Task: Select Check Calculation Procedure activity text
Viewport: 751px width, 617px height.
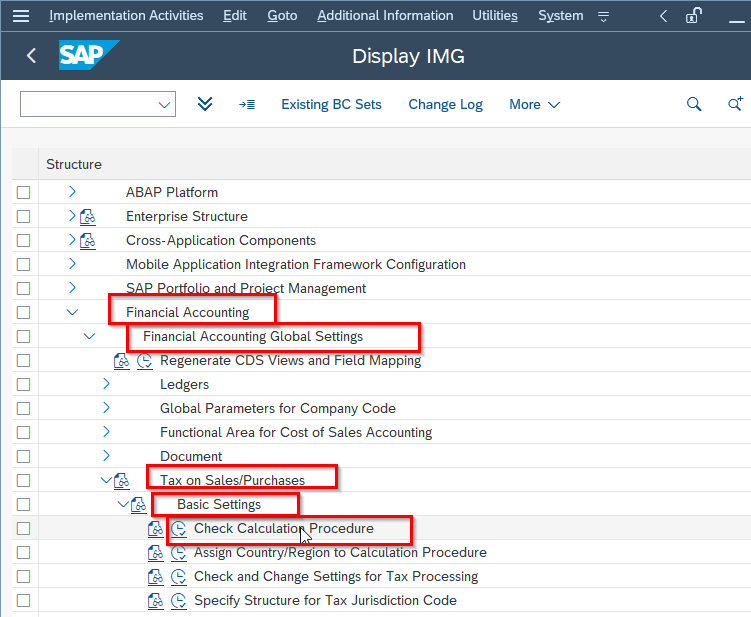Action: (284, 528)
